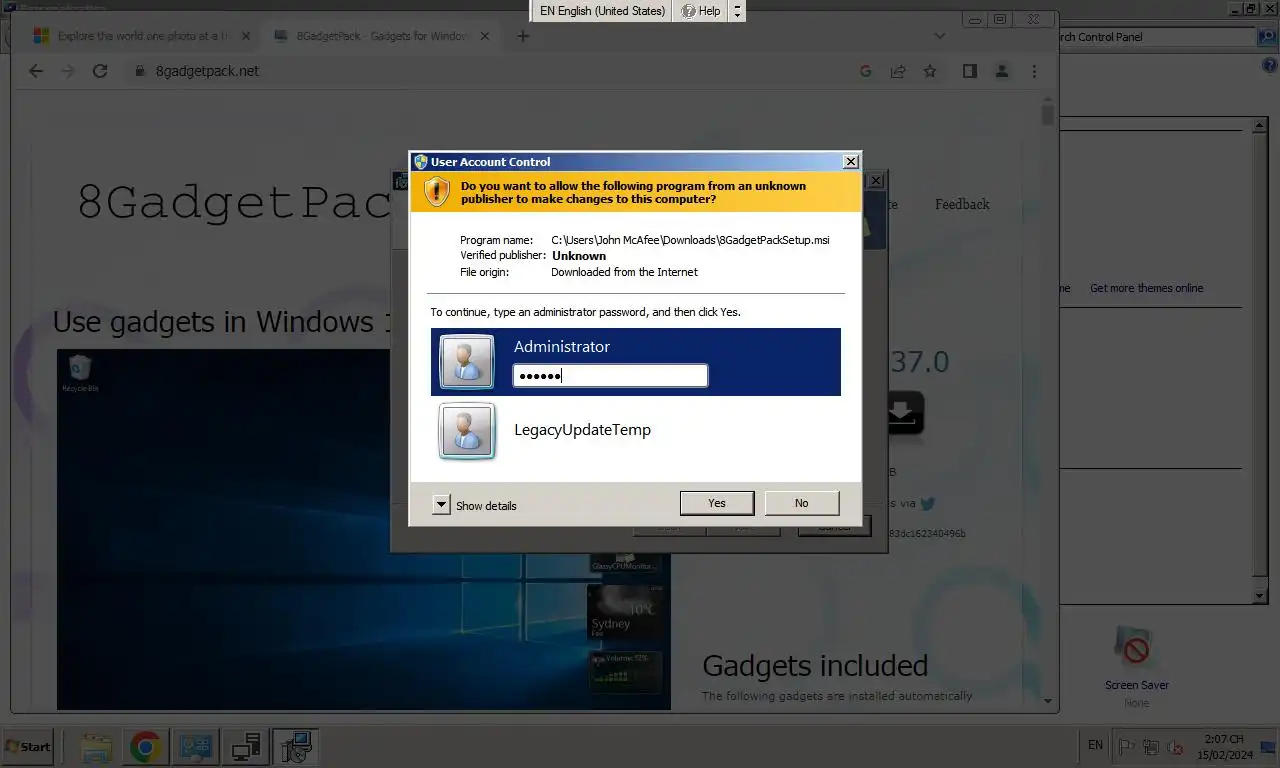Confirm with the Yes button
The width and height of the screenshot is (1280, 768).
[717, 503]
